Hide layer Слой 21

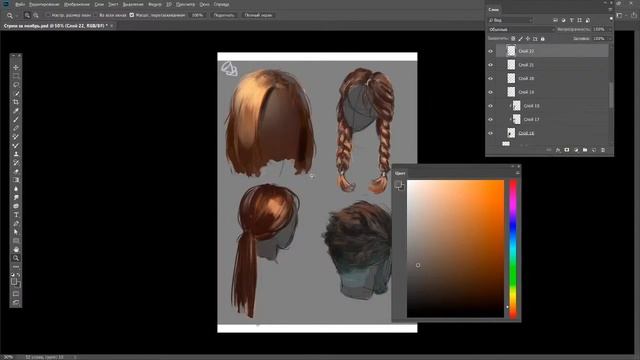(491, 65)
